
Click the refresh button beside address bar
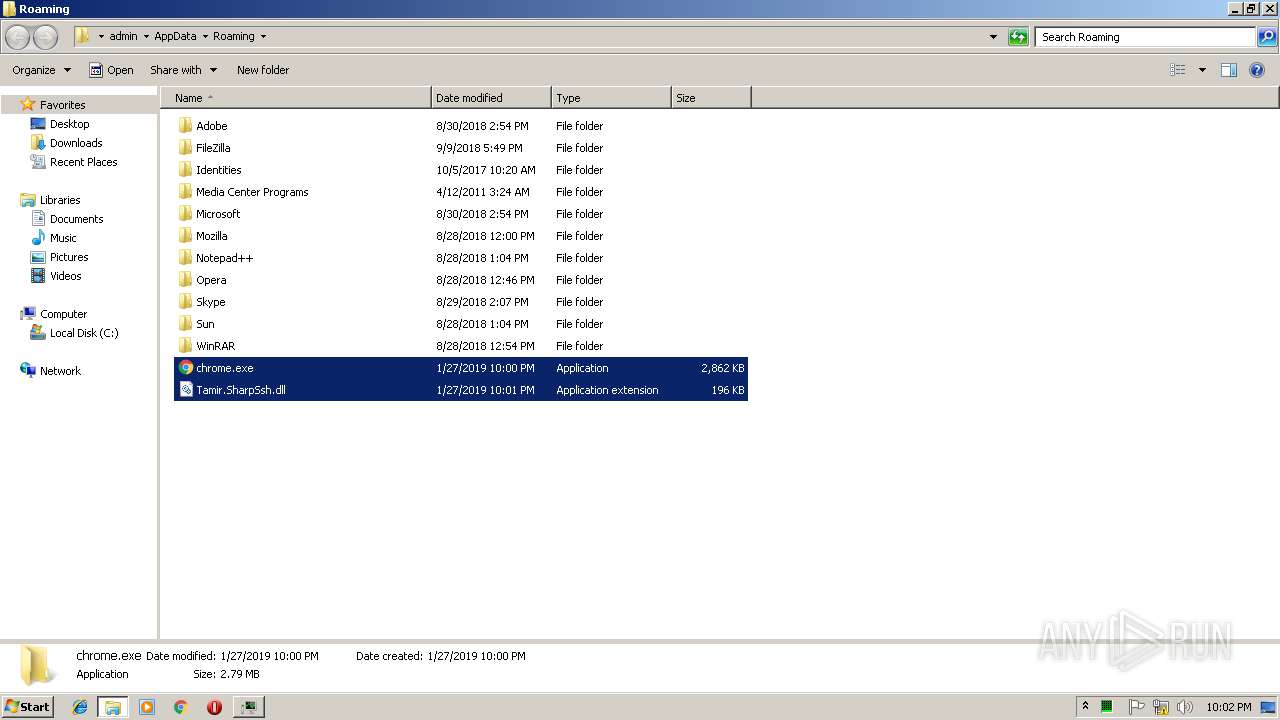click(1018, 37)
